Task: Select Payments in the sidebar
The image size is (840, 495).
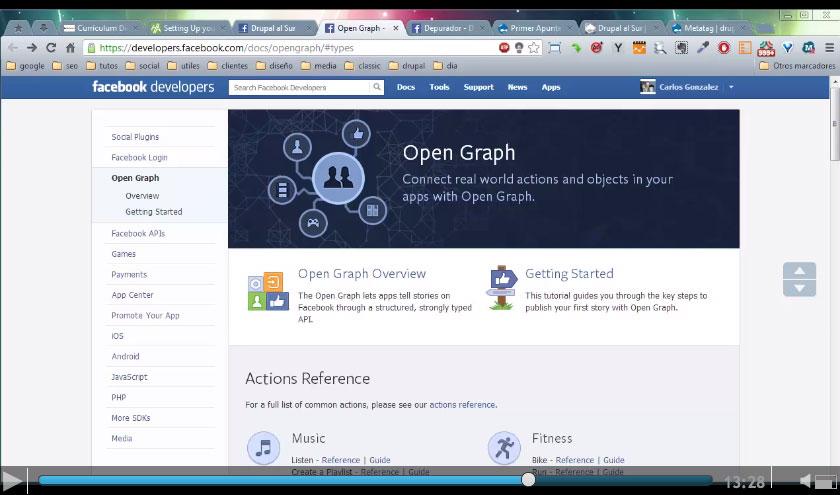Action: 129,274
